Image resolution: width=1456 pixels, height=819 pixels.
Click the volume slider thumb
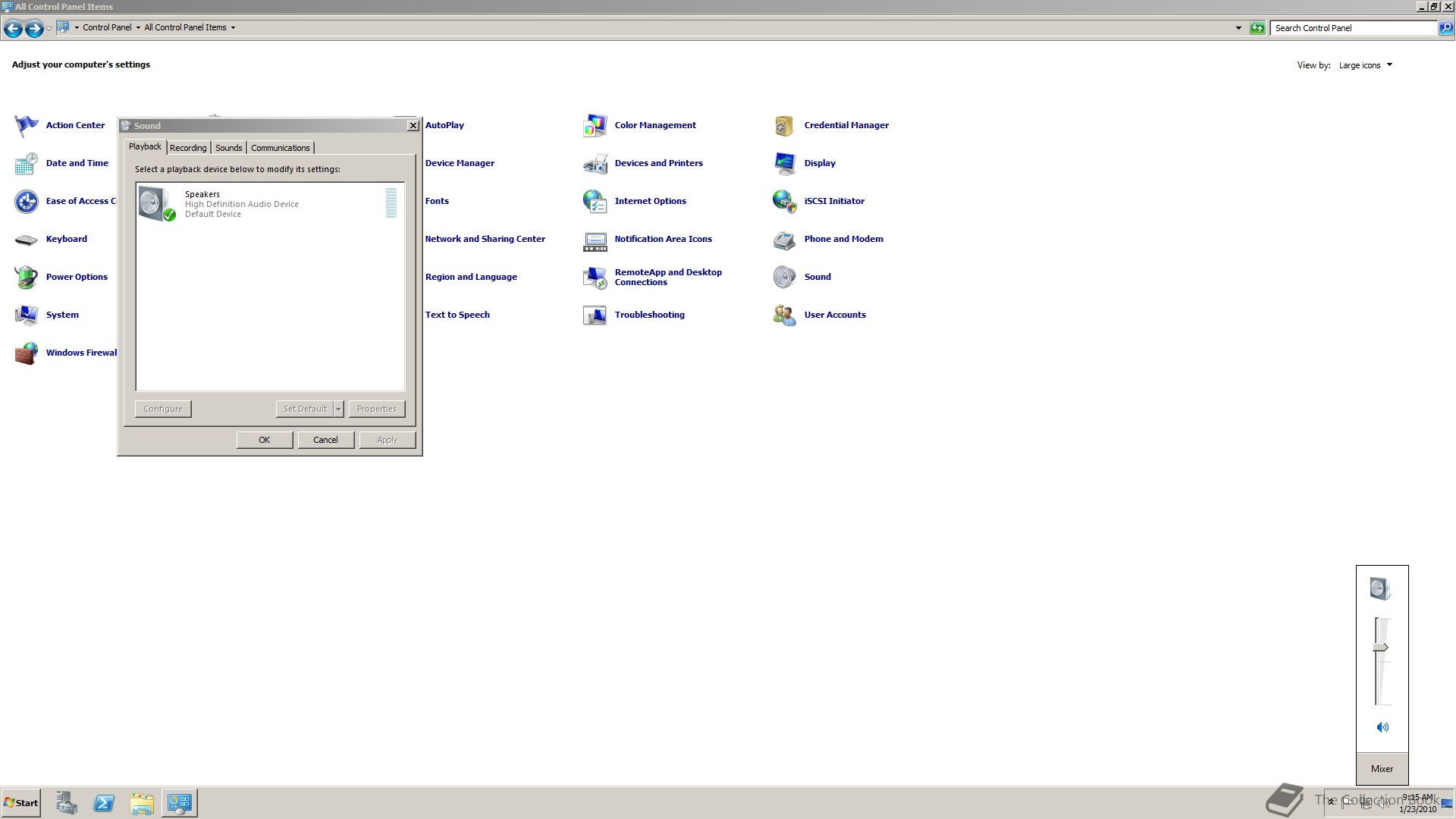coord(1381,648)
